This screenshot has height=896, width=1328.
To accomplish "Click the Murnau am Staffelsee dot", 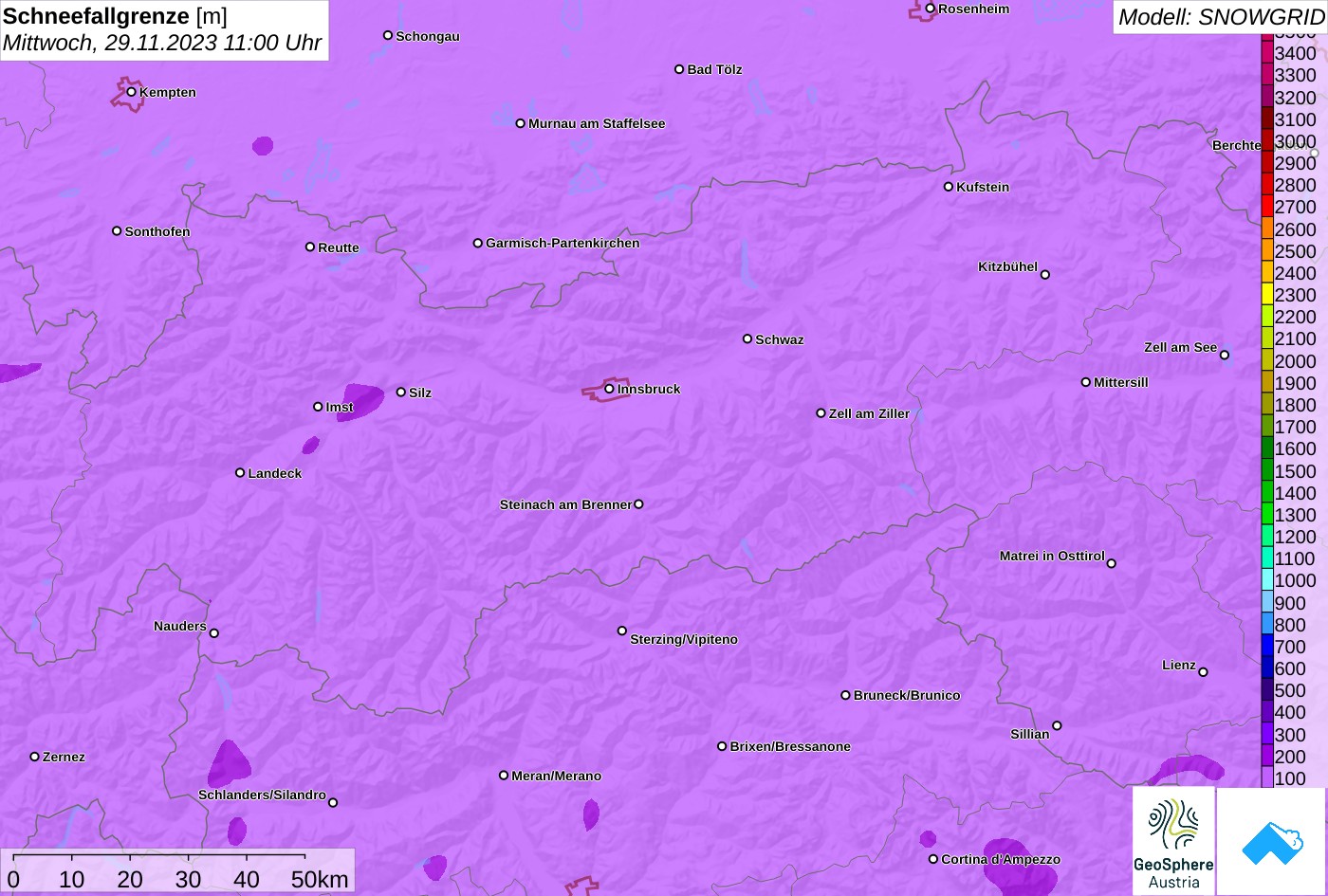I will [x=521, y=123].
